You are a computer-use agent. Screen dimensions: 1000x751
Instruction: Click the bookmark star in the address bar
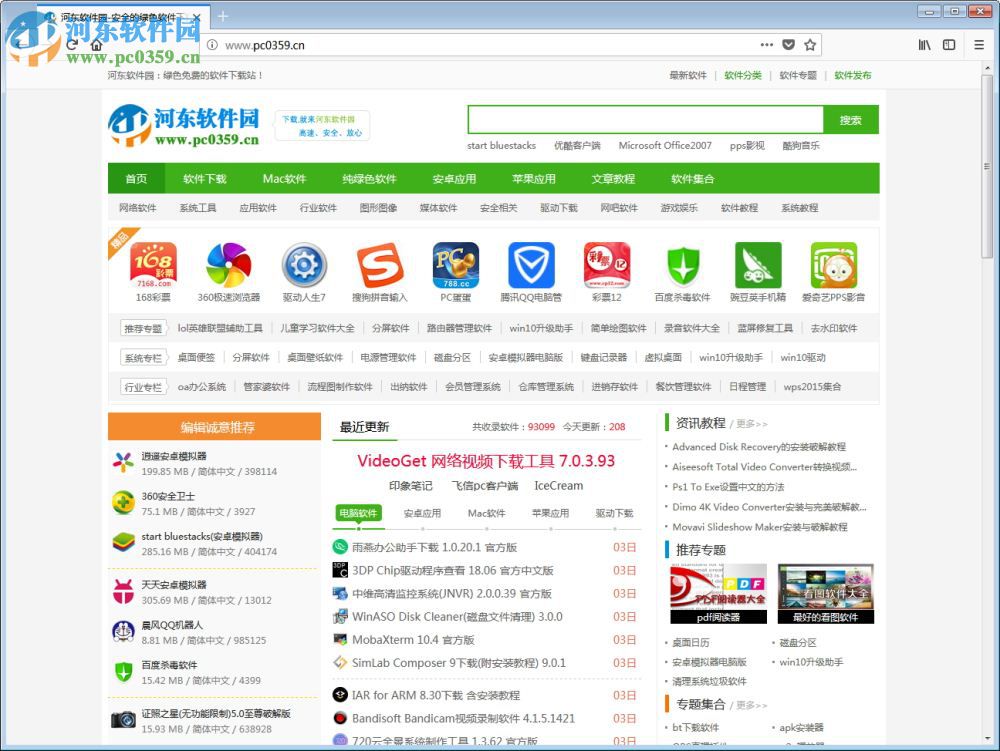coord(810,45)
